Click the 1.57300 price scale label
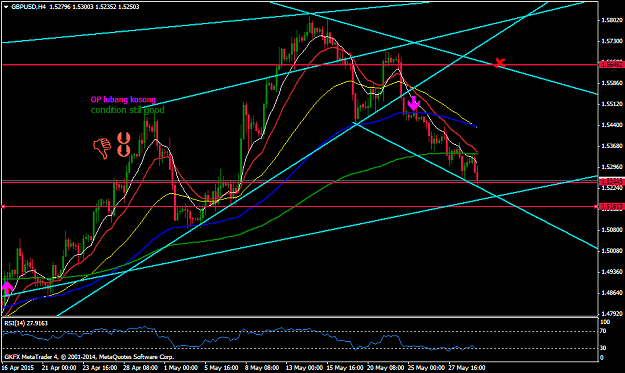 611,41
